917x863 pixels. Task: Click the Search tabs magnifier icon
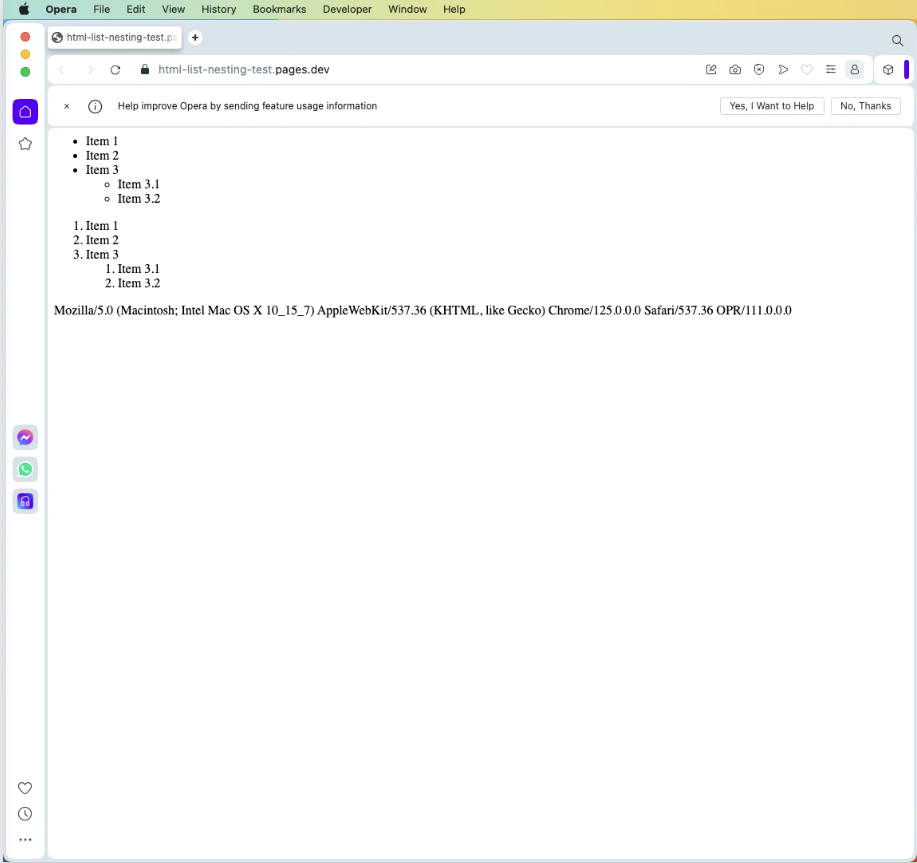(897, 40)
